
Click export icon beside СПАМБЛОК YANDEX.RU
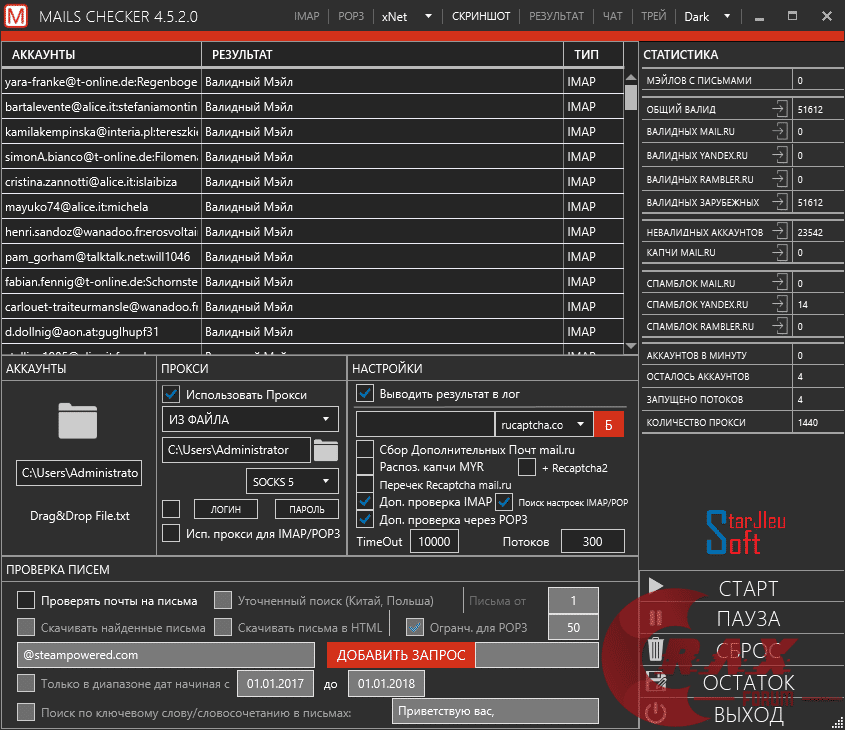click(779, 304)
